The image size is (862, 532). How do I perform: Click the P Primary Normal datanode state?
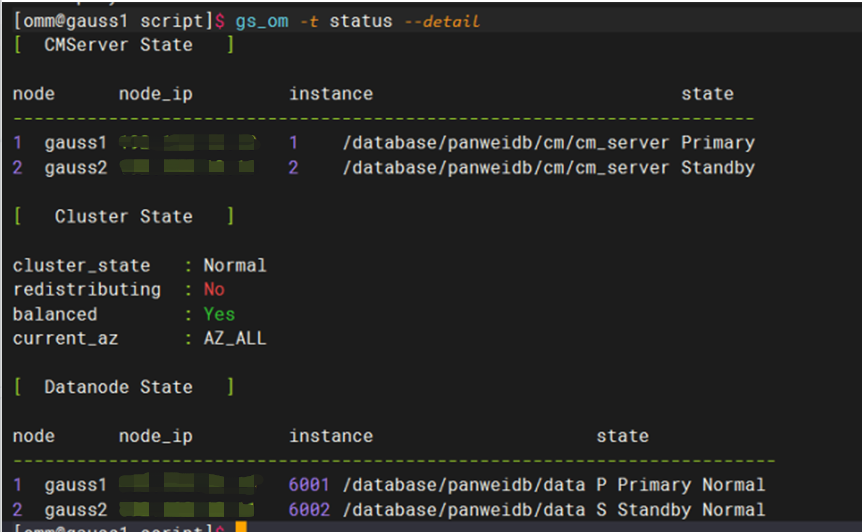tap(680, 485)
